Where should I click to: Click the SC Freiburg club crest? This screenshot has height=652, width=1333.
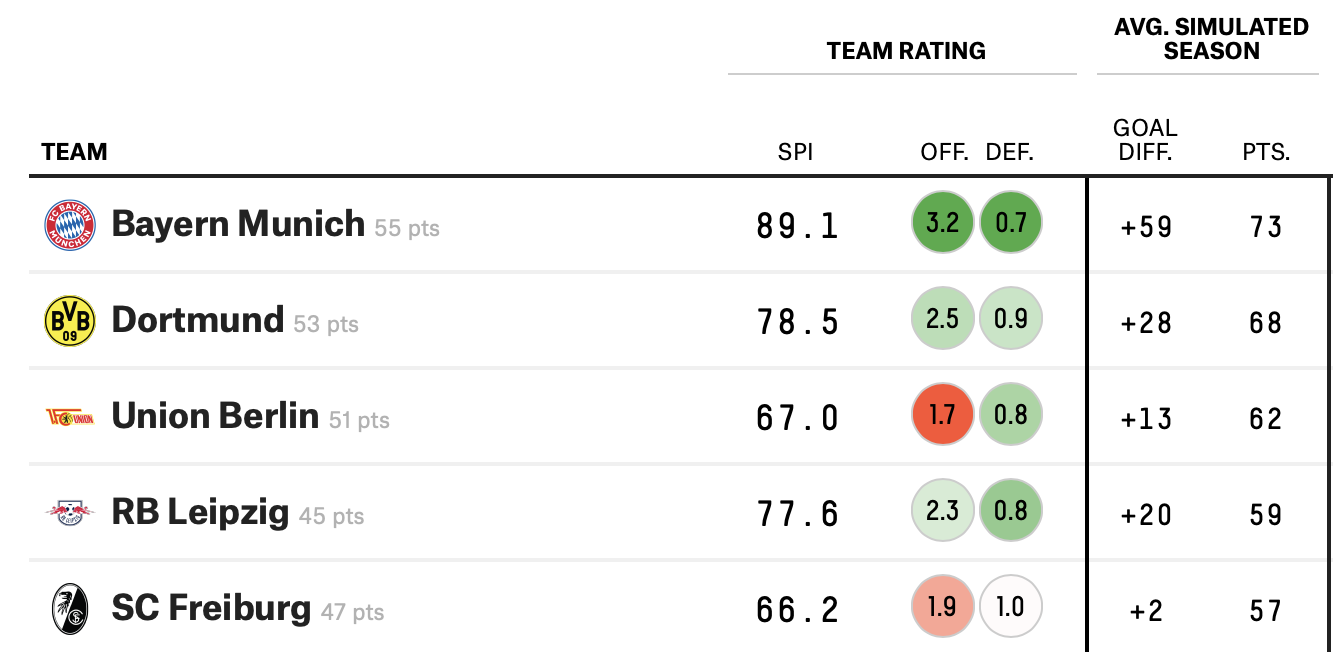click(x=70, y=609)
